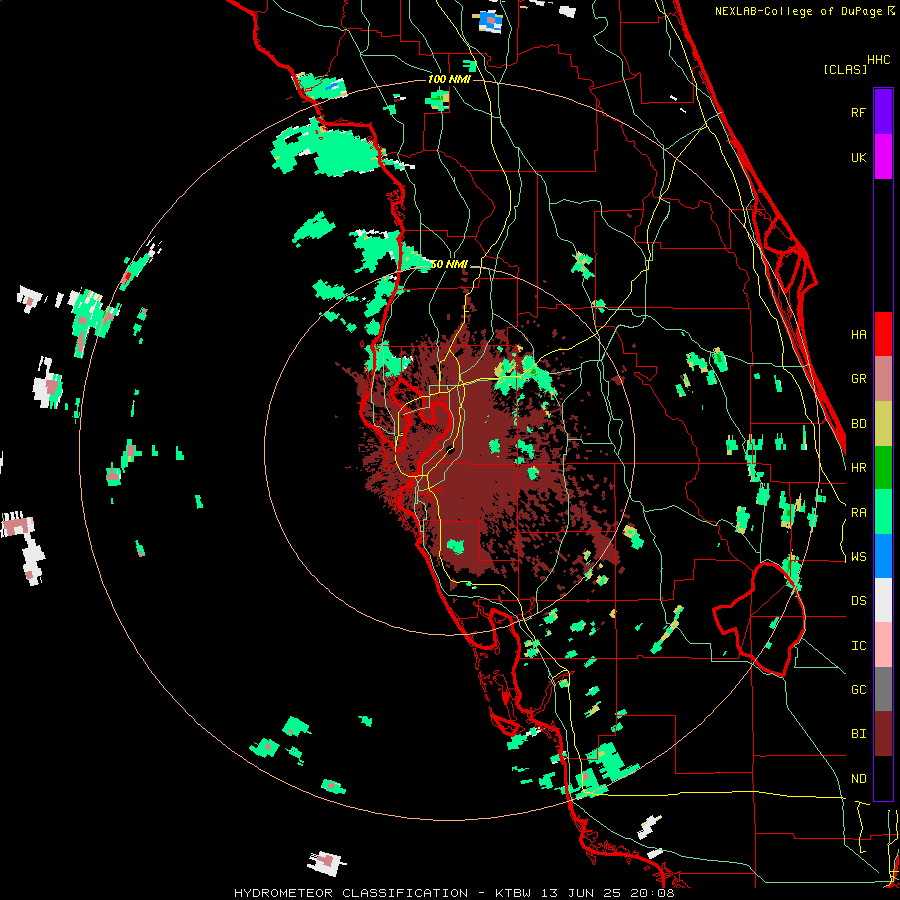This screenshot has width=900, height=900.
Task: Click the '100 NMI' range ring label
Action: click(x=449, y=79)
